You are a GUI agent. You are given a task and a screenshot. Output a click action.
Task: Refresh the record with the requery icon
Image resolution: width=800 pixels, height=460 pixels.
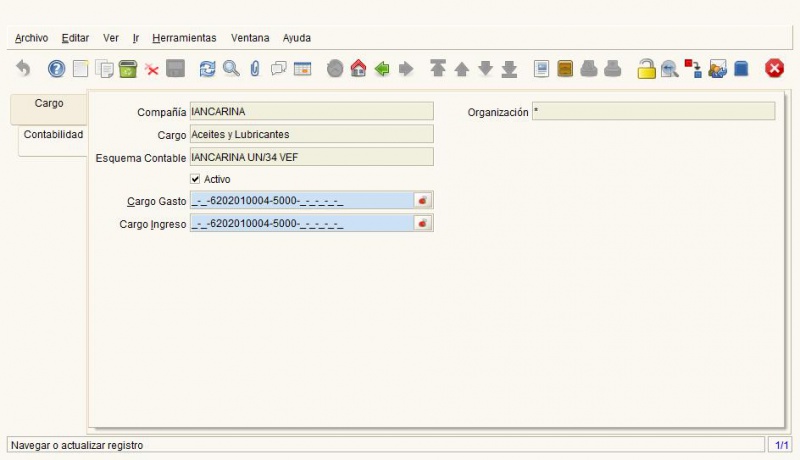(207, 69)
